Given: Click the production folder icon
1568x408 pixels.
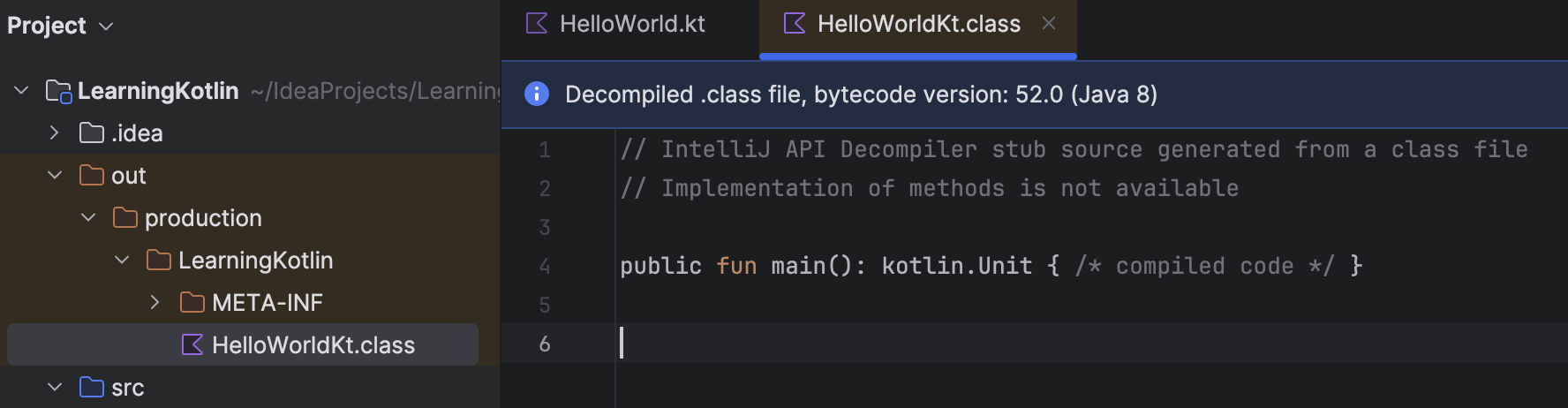Looking at the screenshot, I should (x=125, y=218).
